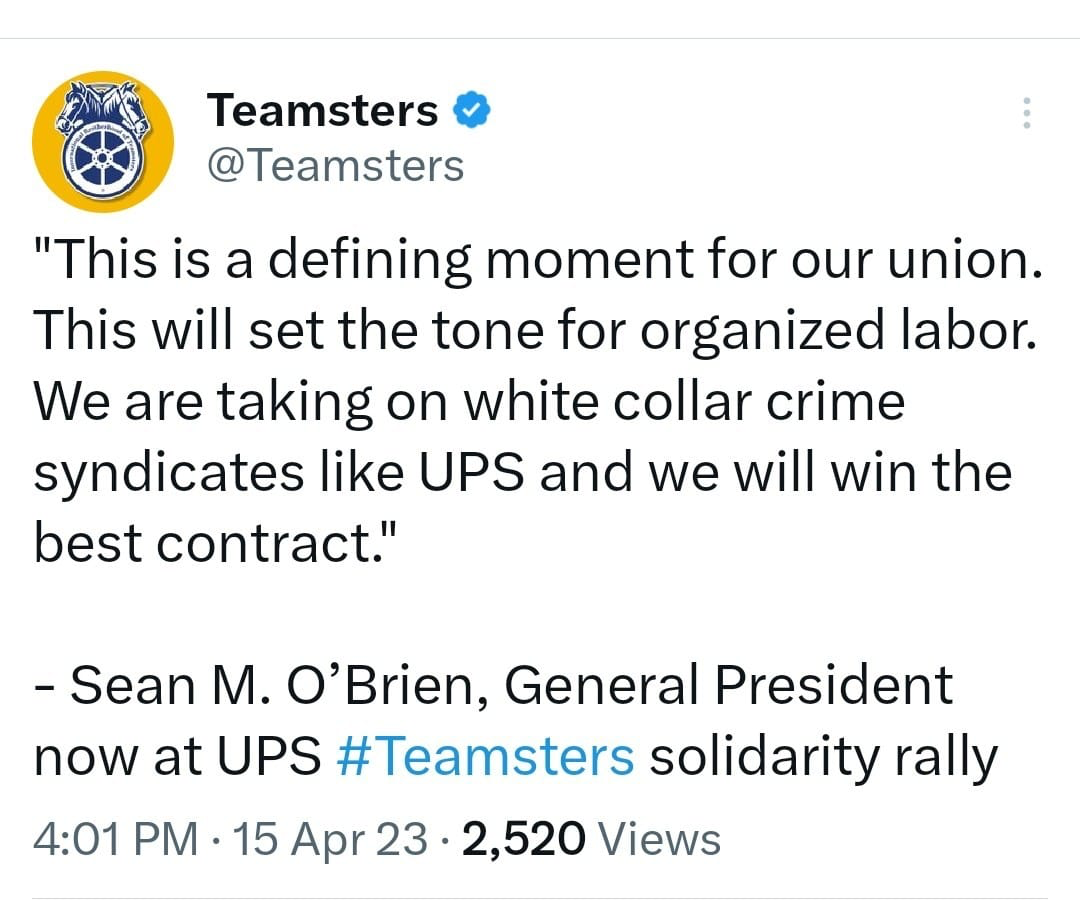1080x922 pixels.
Task: View the 2,520 view count
Action: pyautogui.click(x=524, y=840)
